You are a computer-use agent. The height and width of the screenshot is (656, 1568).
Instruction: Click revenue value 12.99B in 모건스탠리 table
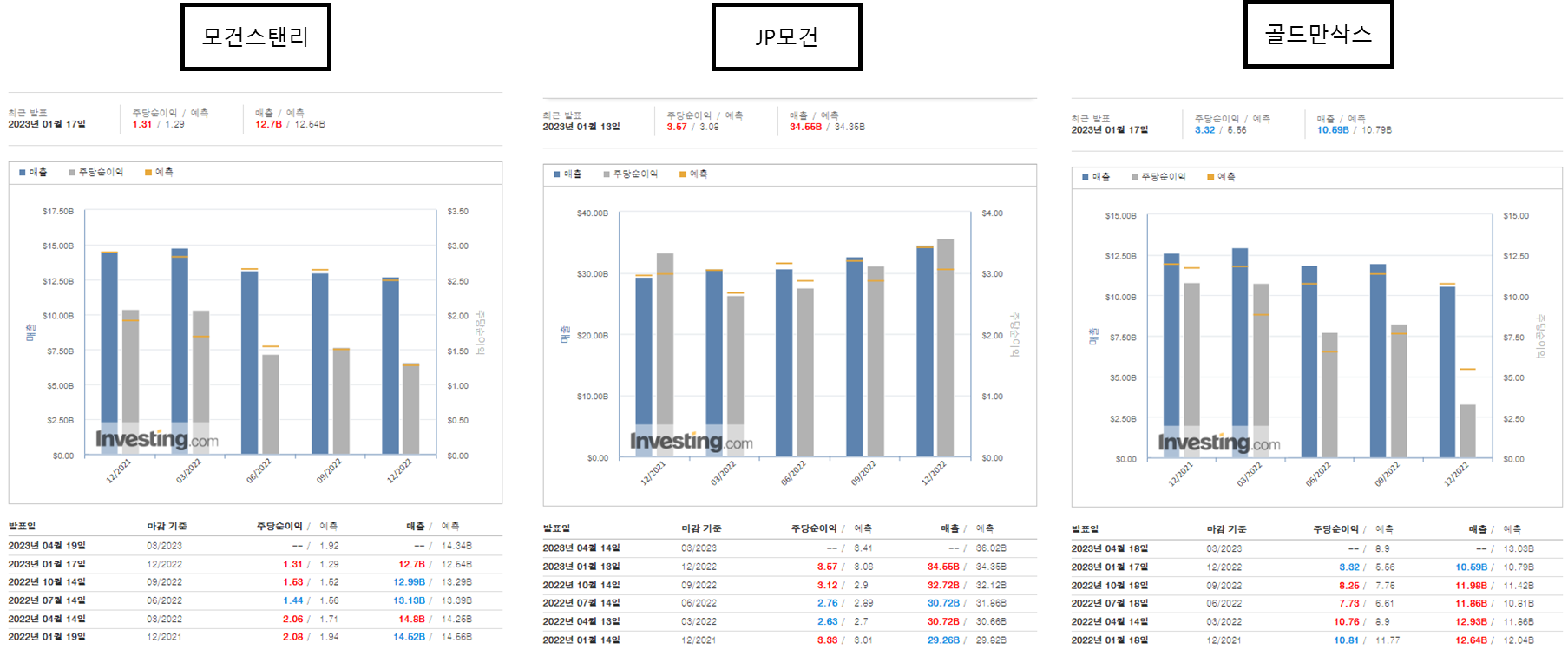[x=410, y=582]
